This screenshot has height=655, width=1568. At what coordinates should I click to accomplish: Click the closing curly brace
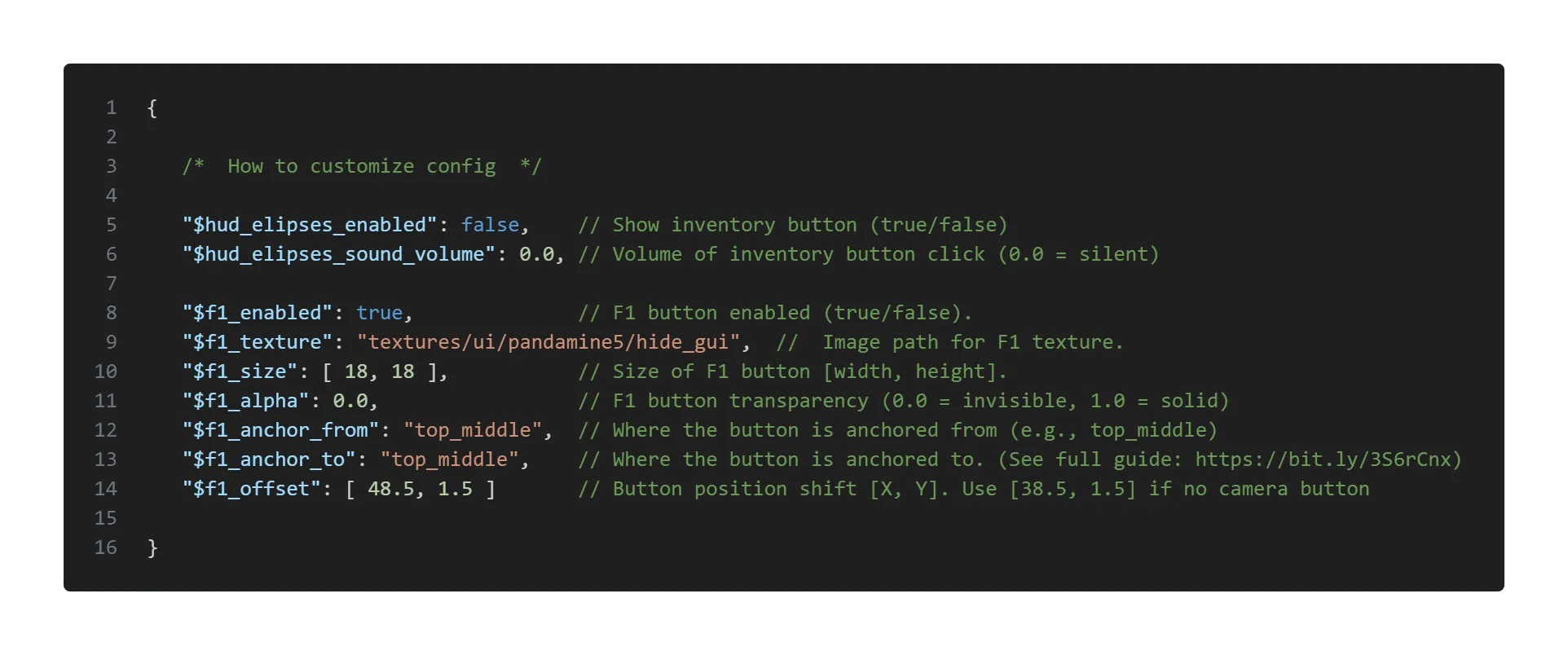152,547
